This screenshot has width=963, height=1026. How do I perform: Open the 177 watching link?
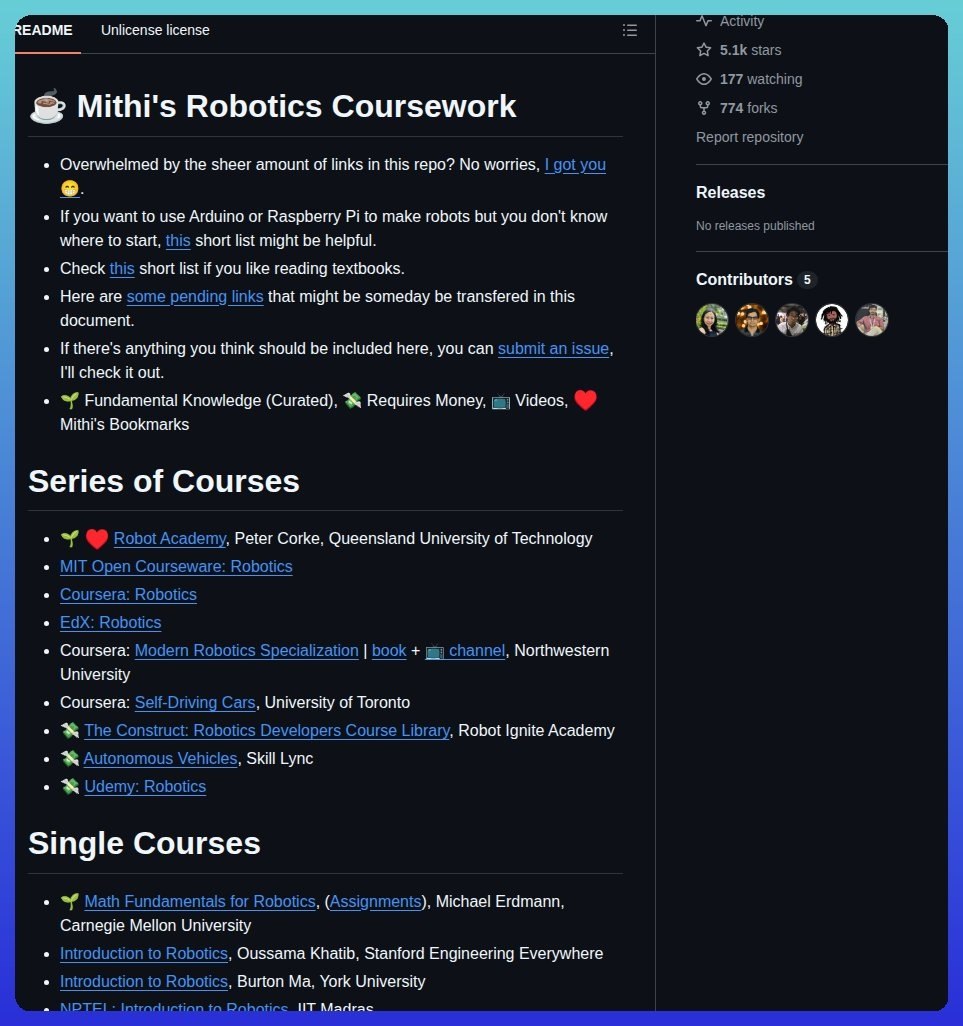(761, 79)
